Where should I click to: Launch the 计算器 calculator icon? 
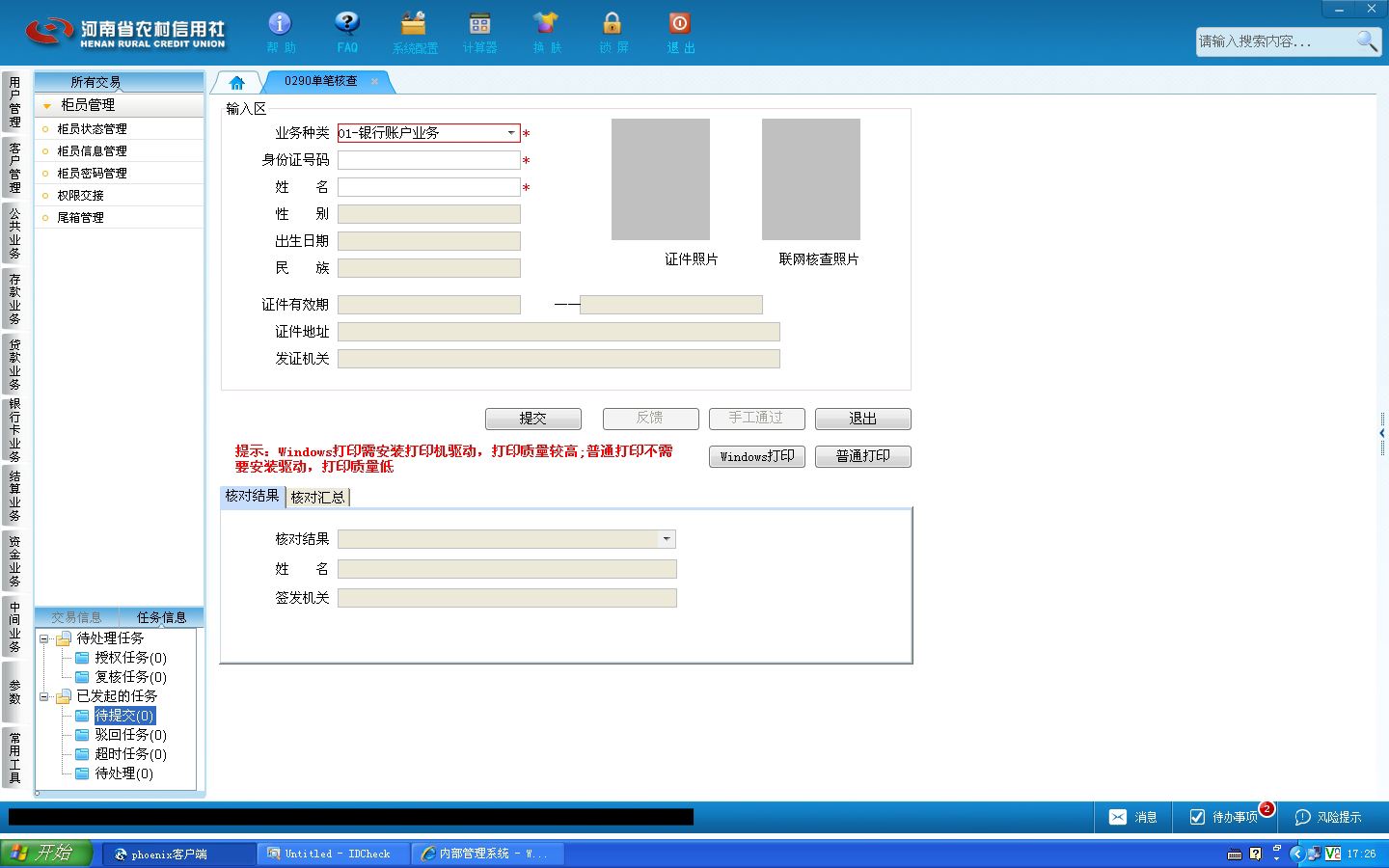(479, 32)
